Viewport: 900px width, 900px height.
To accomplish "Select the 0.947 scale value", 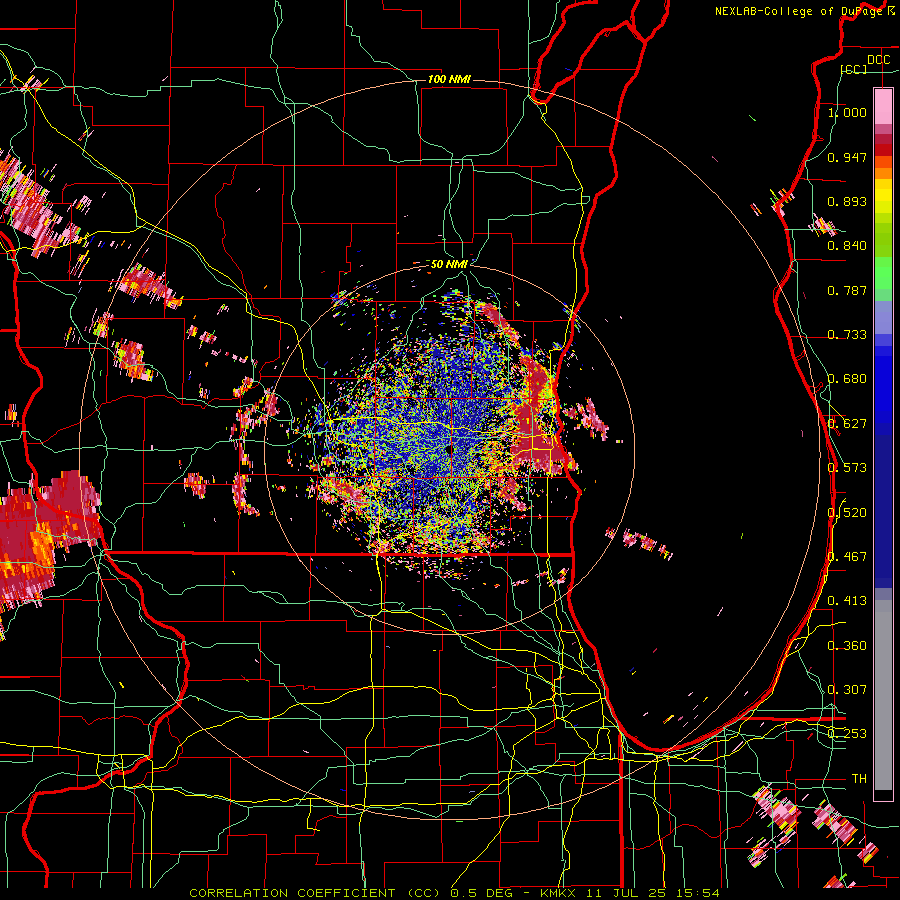I will click(x=847, y=157).
